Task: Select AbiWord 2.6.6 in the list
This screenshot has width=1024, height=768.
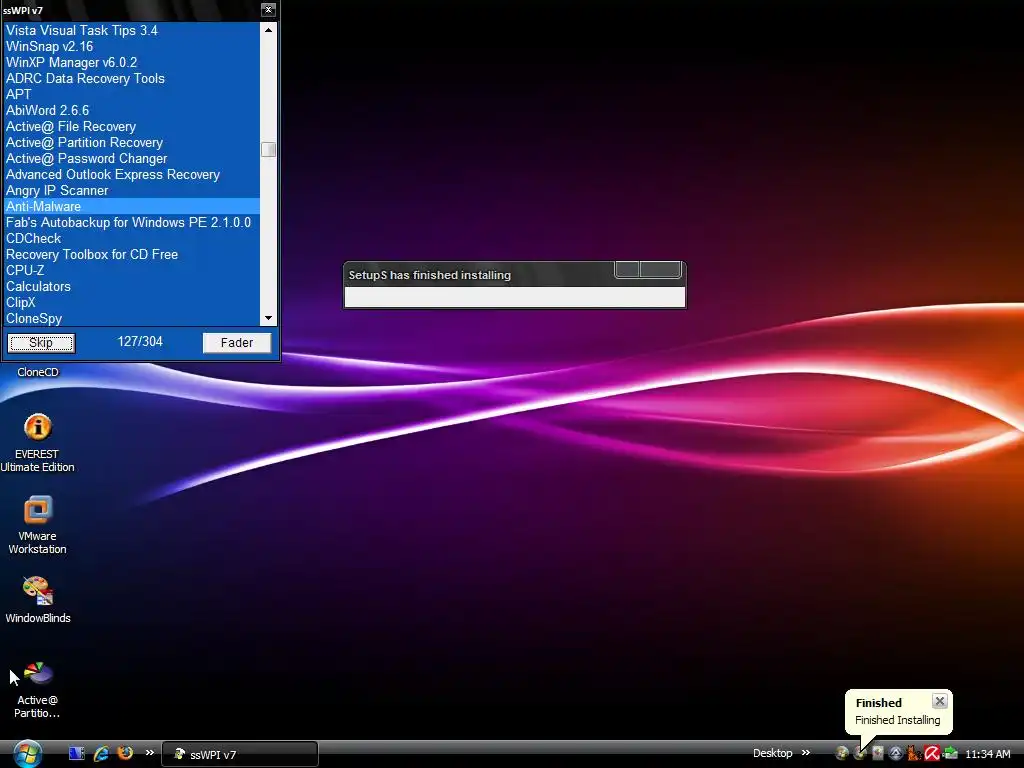Action: click(132, 110)
